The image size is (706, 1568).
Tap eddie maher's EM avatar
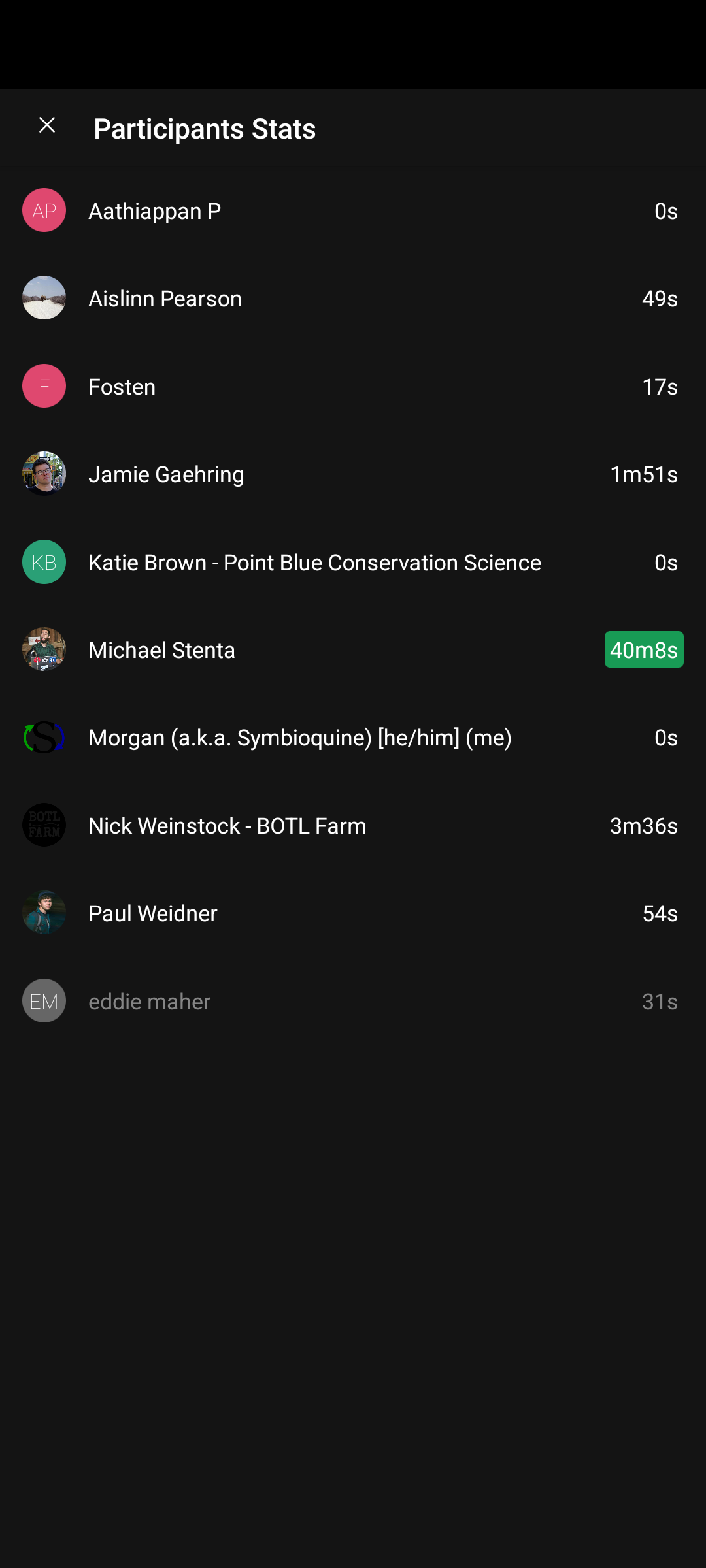tap(44, 1001)
